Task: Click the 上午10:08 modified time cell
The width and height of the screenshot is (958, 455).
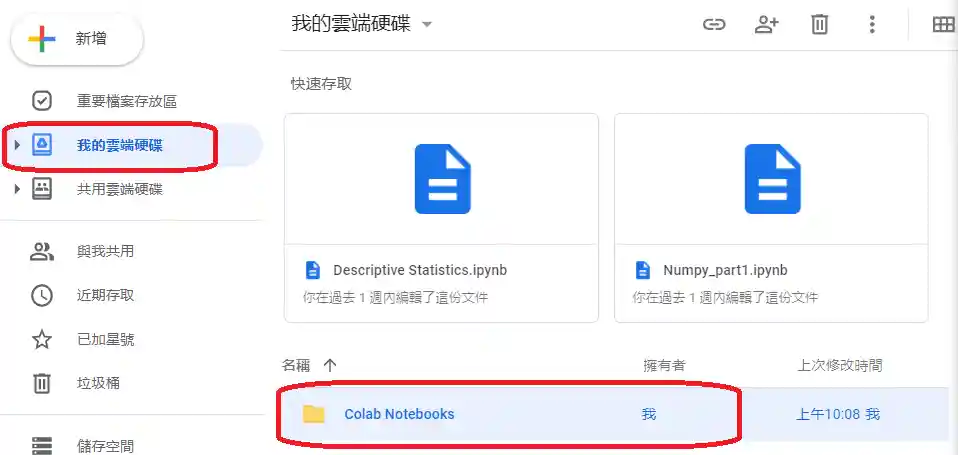Action: [x=838, y=414]
